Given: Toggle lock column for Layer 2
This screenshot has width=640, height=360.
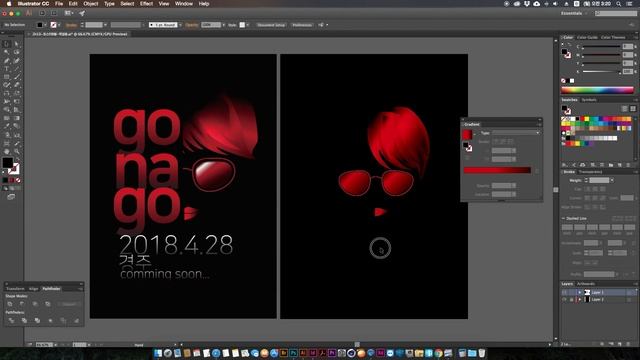Looking at the screenshot, I should click(571, 300).
